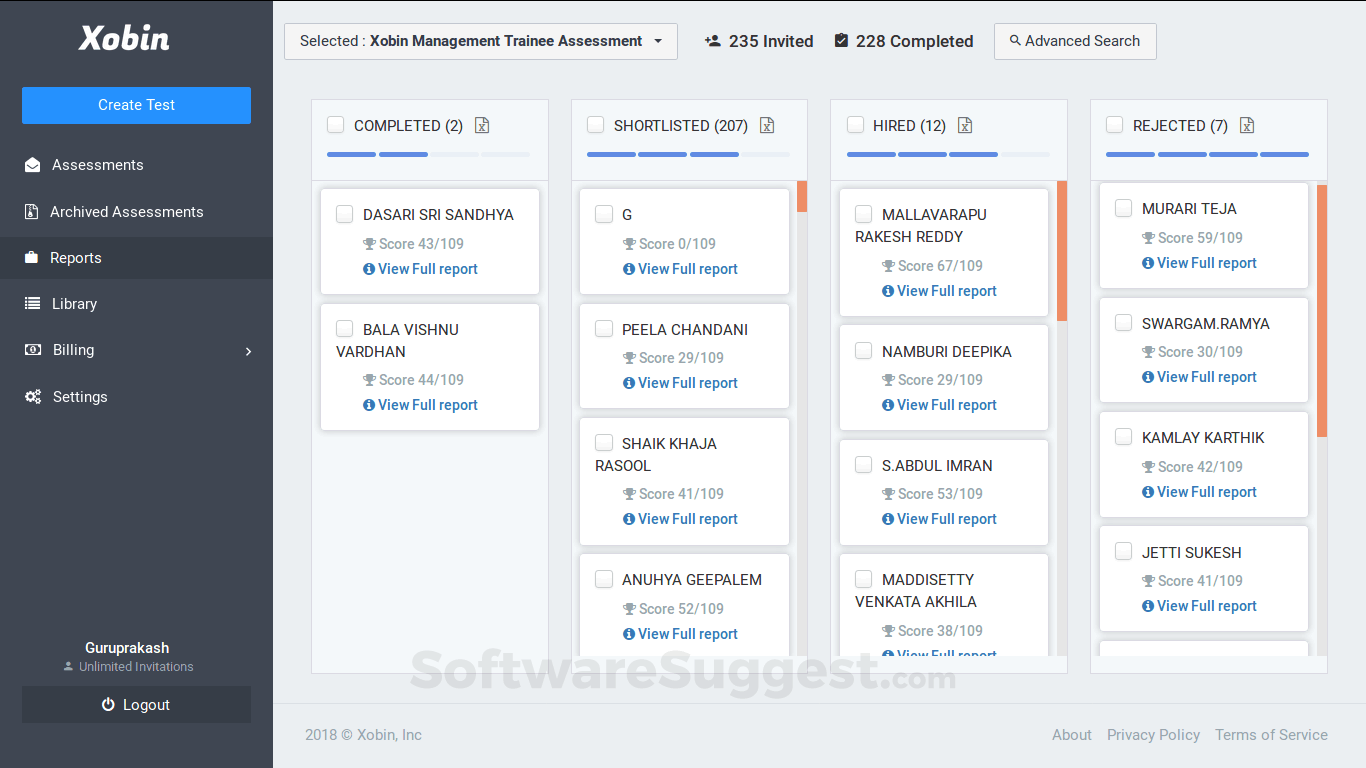Open Billing menu item
The width and height of the screenshot is (1366, 768).
(136, 350)
